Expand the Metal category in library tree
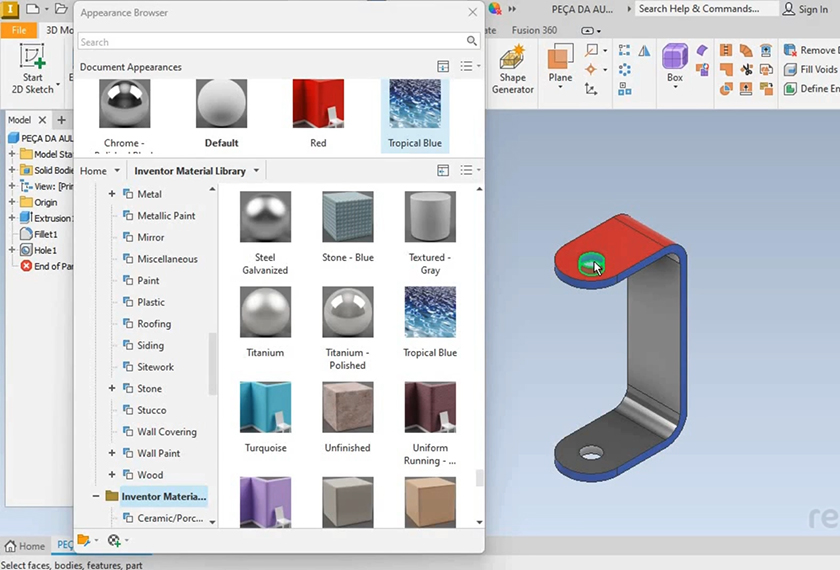The image size is (840, 570). [x=112, y=194]
